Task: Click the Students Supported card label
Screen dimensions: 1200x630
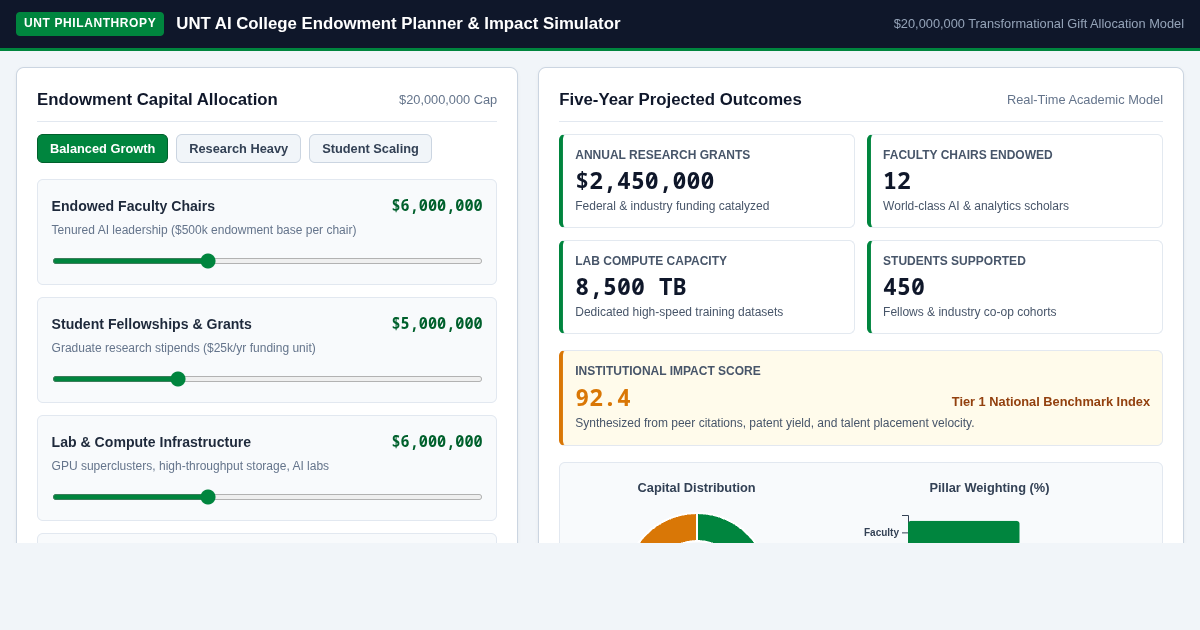Action: pos(954,261)
